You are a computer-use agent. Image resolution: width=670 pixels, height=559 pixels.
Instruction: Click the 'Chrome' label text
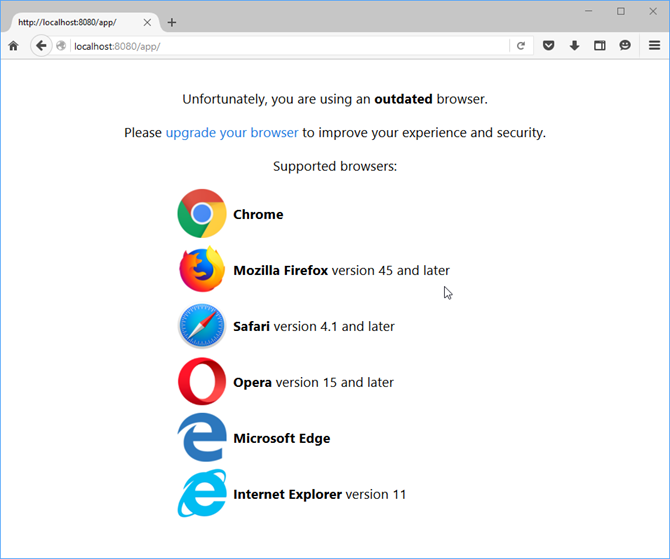(x=258, y=215)
